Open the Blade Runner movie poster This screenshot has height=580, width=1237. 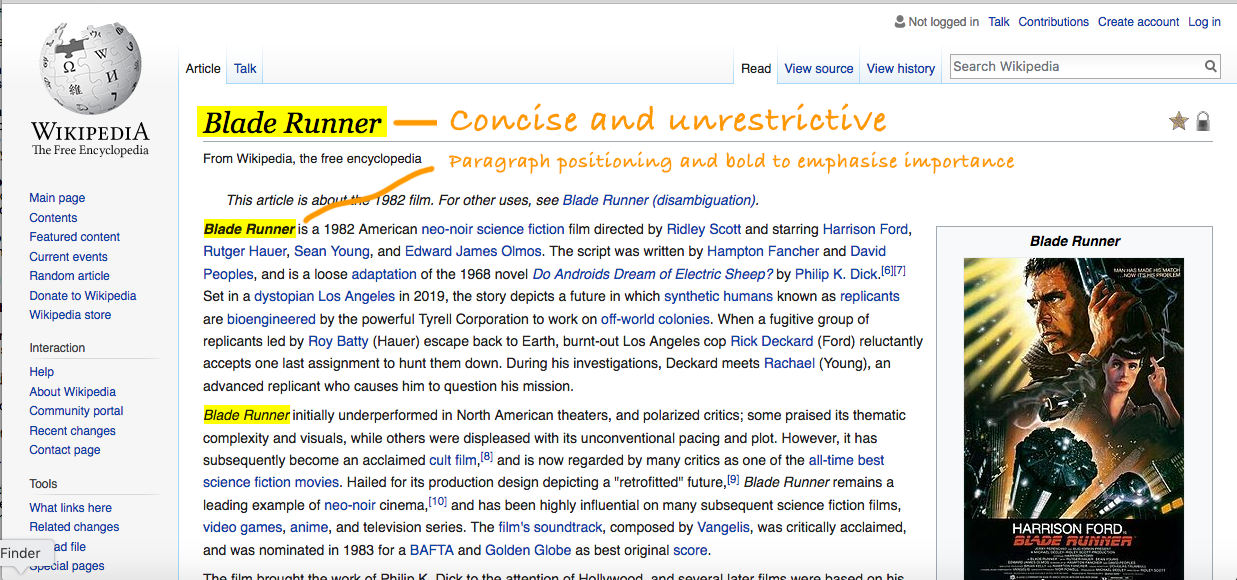[x=1074, y=405]
